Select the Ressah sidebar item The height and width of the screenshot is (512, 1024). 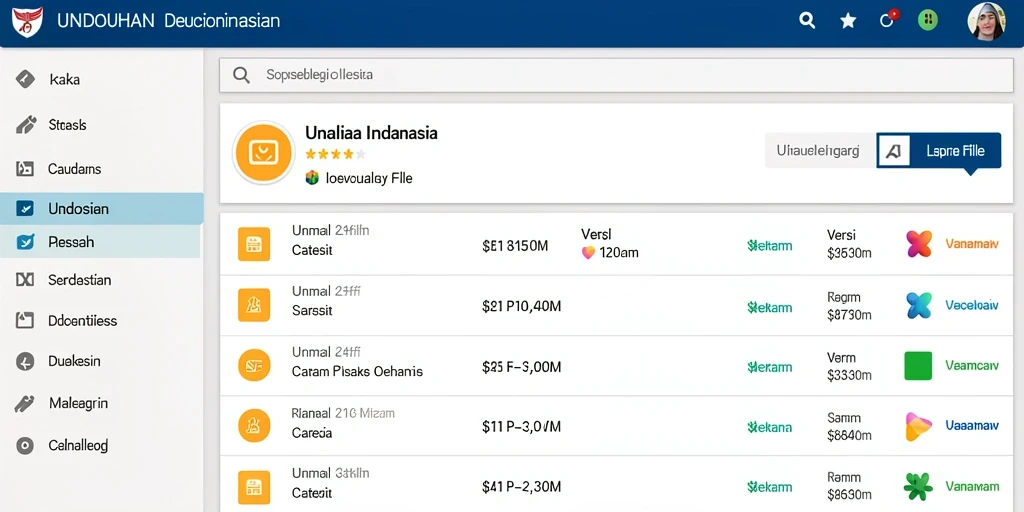pyautogui.click(x=101, y=242)
